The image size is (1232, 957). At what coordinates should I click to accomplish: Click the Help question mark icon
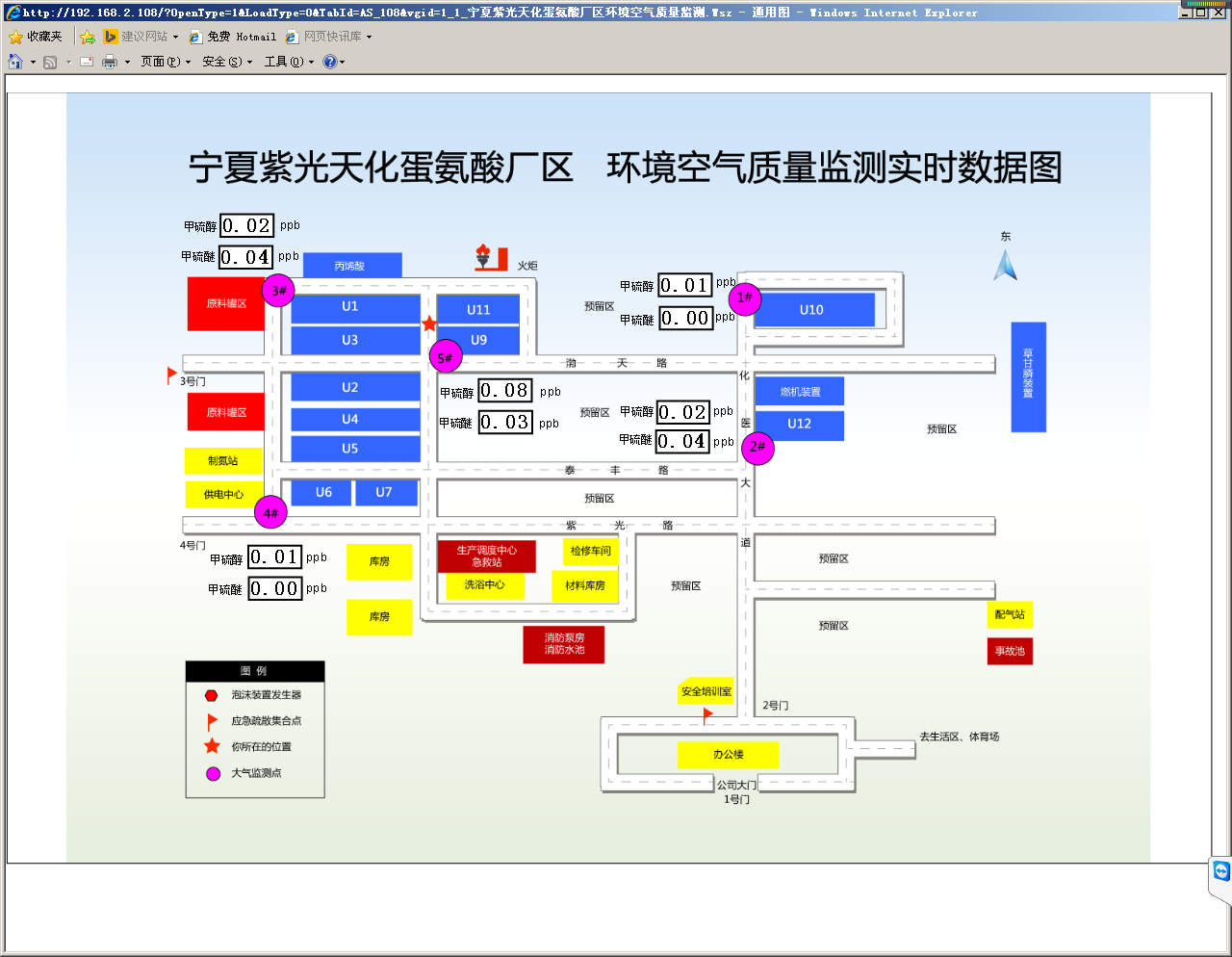click(330, 62)
